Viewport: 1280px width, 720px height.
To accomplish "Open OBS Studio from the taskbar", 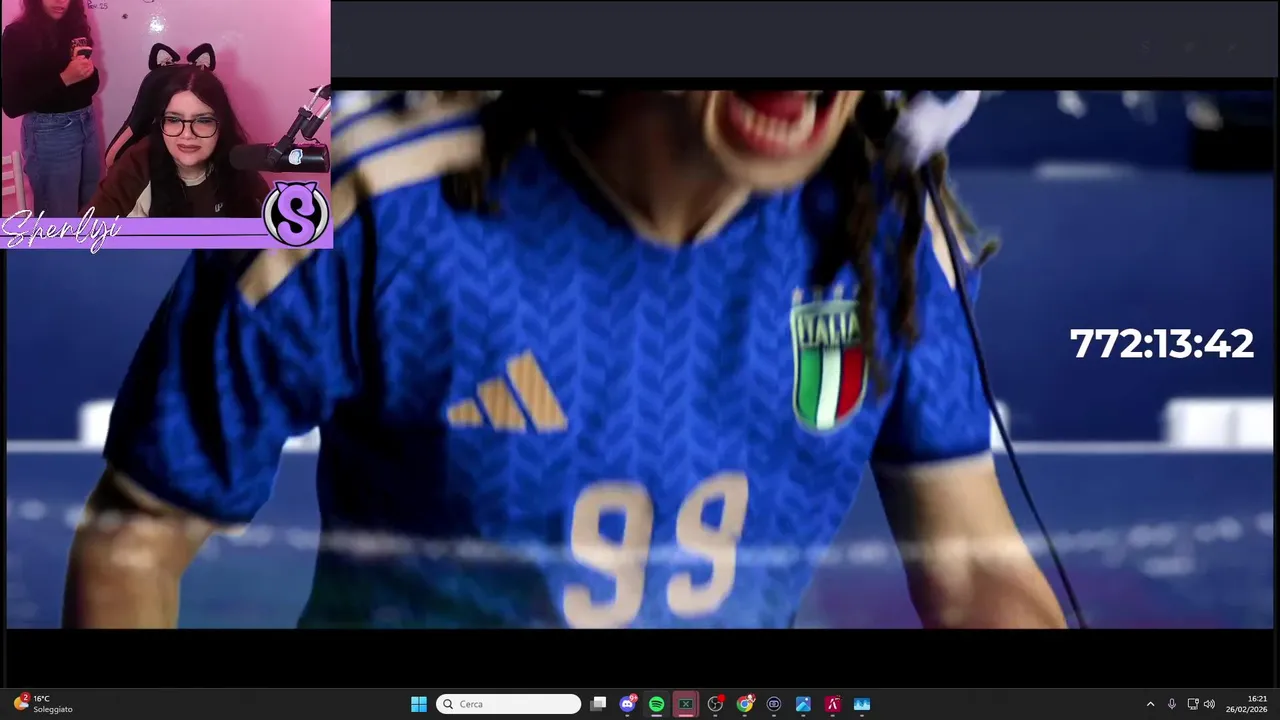I will click(x=715, y=704).
